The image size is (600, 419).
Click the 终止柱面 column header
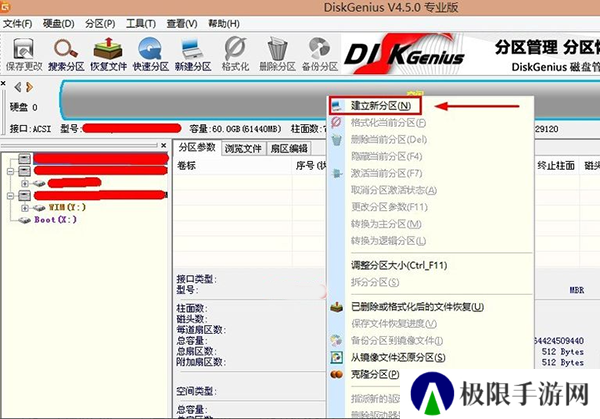pos(556,166)
